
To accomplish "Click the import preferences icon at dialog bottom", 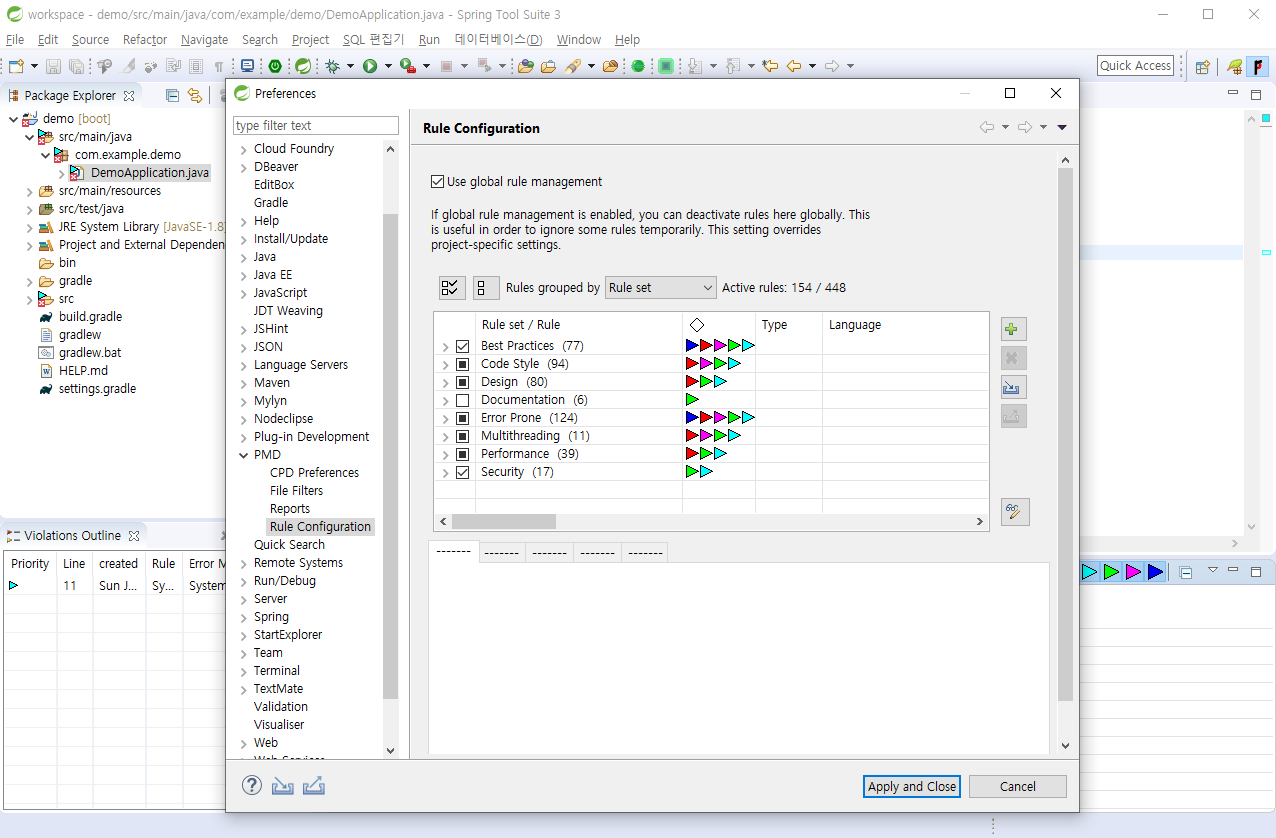I will point(283,786).
